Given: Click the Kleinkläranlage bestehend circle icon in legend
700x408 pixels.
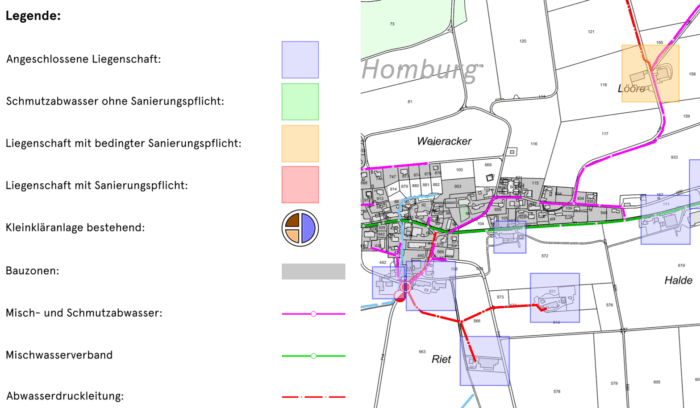Looking at the screenshot, I should point(300,228).
